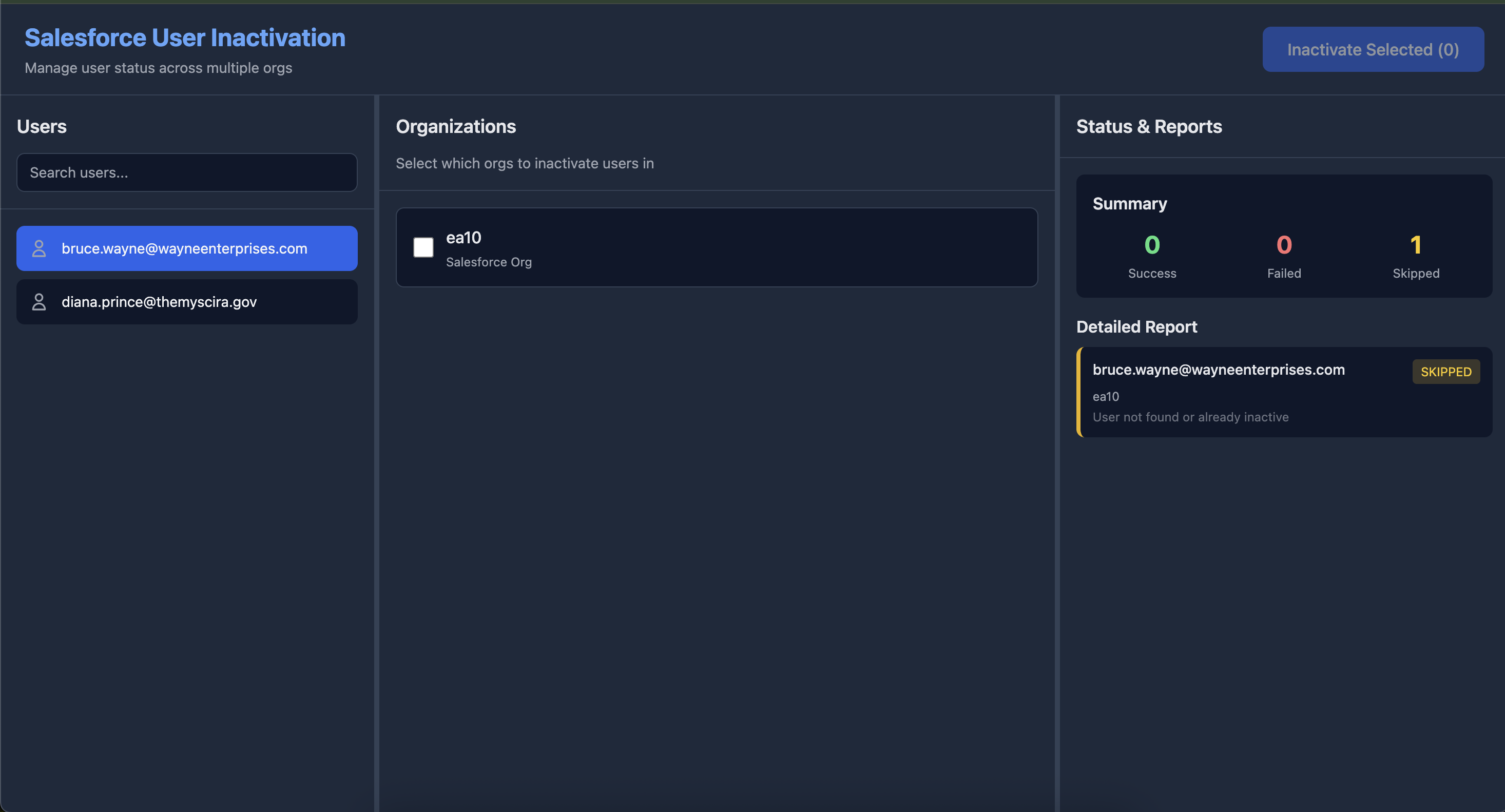
Task: Click the Inactivate Selected button
Action: click(1373, 49)
